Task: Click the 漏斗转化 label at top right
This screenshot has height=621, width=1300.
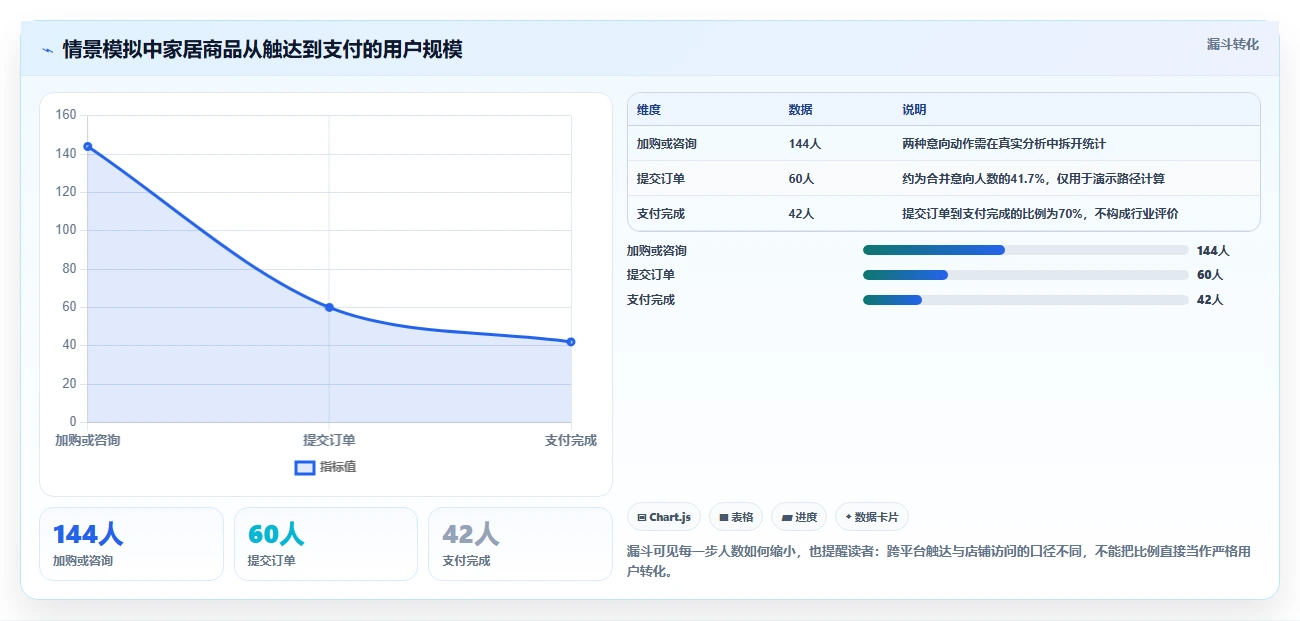Action: point(1232,44)
